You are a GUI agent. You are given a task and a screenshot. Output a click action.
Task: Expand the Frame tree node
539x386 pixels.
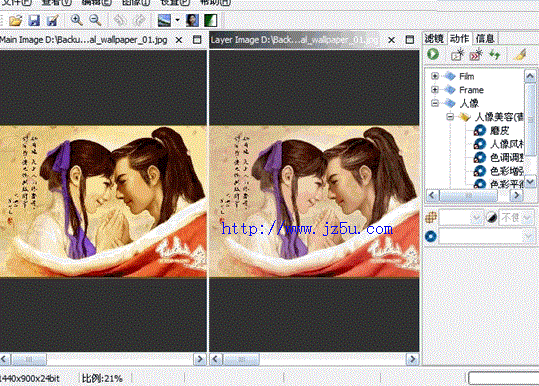pos(434,90)
